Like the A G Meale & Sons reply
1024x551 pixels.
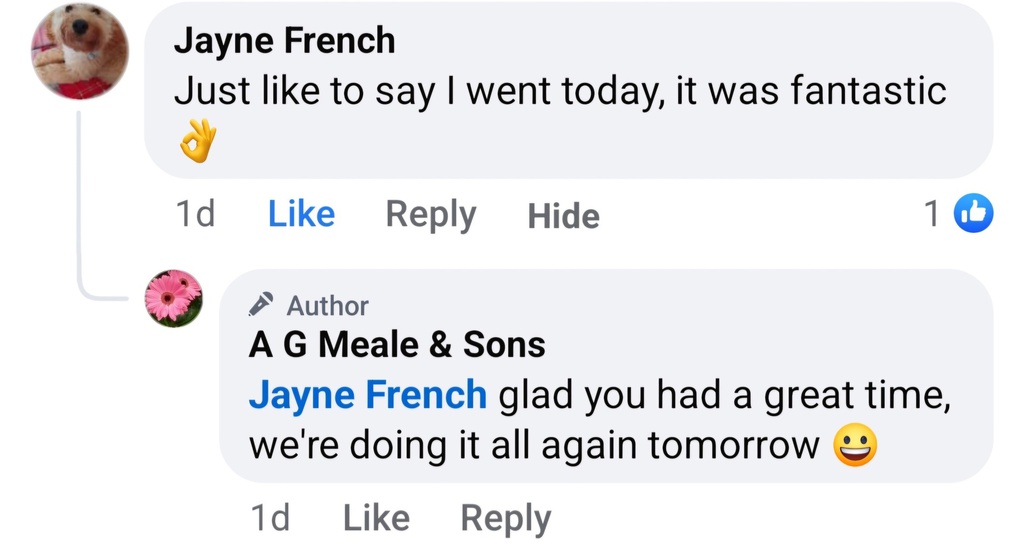click(x=376, y=518)
